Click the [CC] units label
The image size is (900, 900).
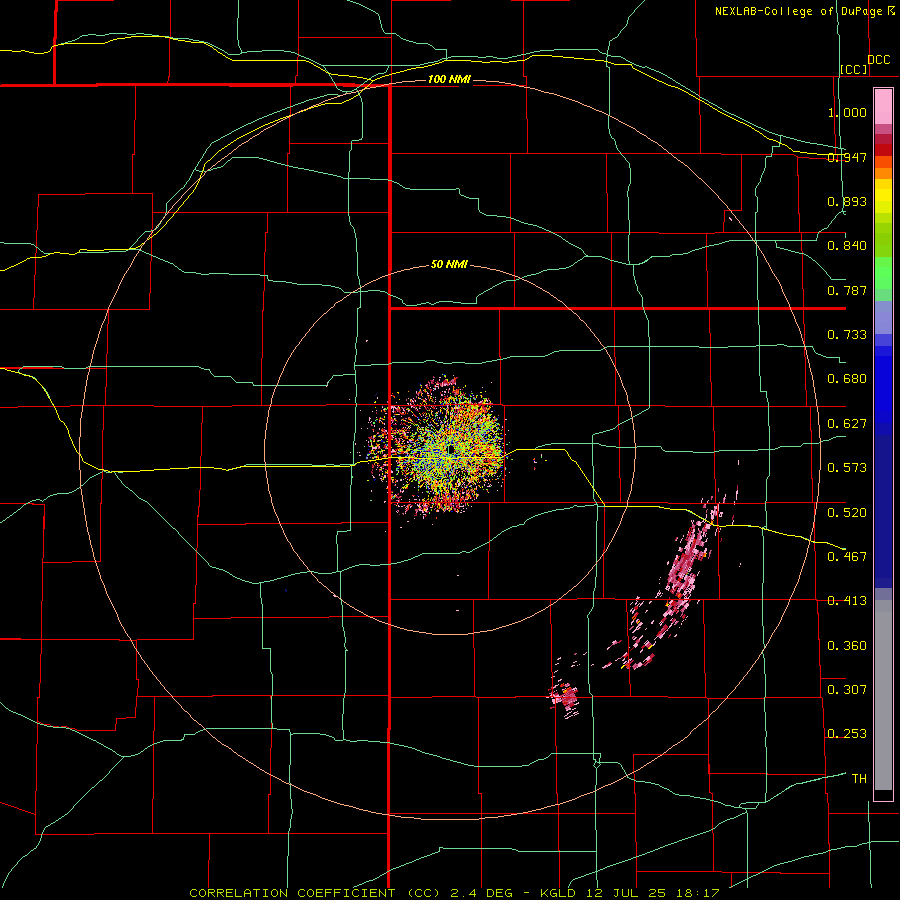coord(854,69)
